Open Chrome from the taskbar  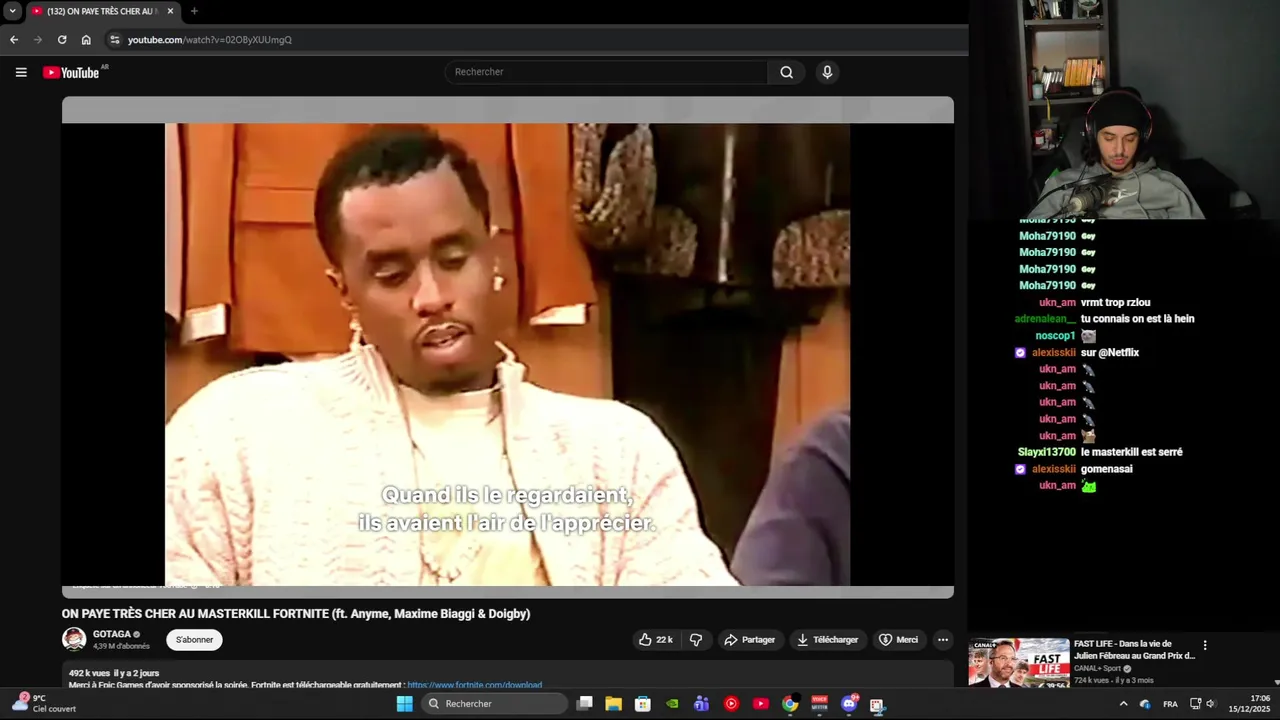tap(790, 704)
